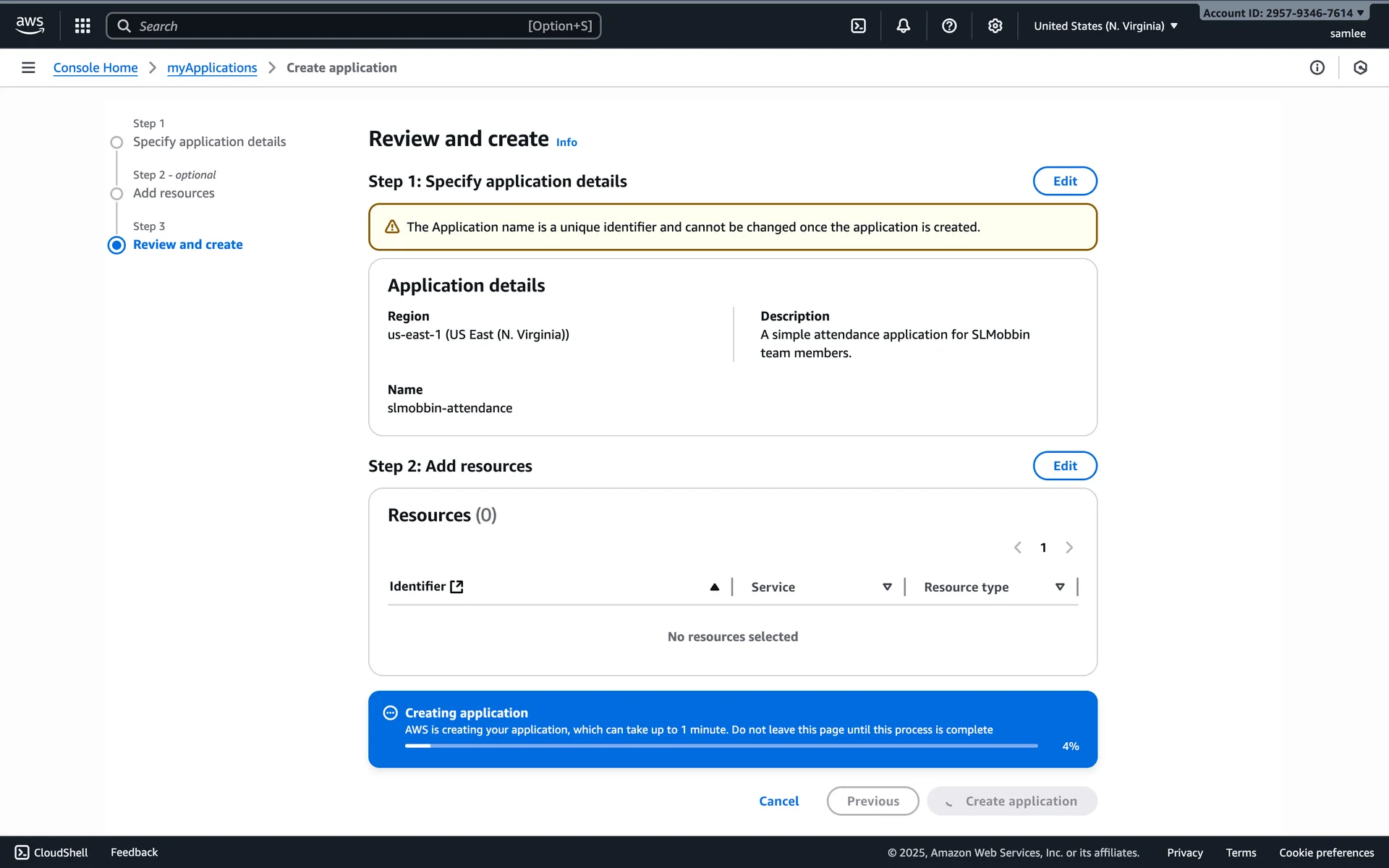Screen dimensions: 1389x868
Task: Open the AWS services grid menu
Action: [x=82, y=26]
